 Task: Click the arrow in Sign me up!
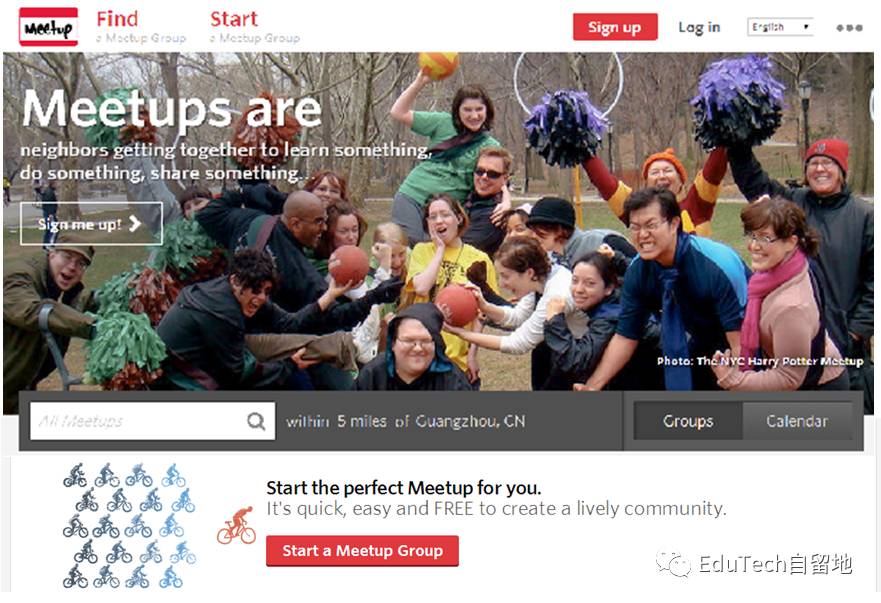135,224
